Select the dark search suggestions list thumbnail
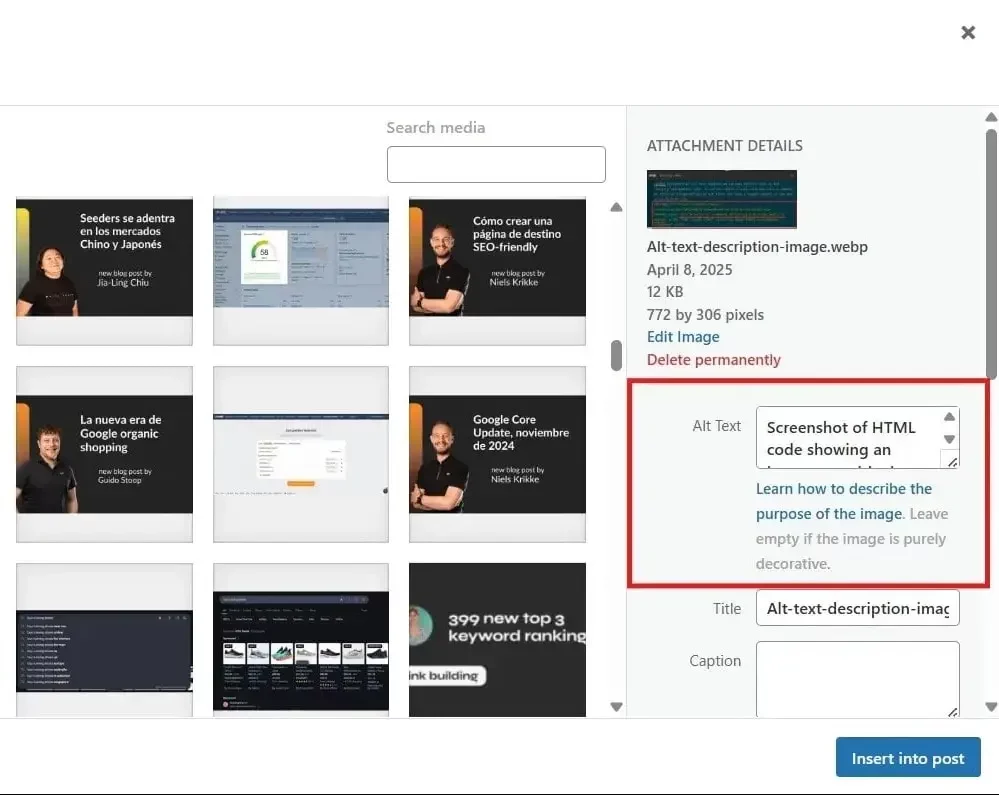This screenshot has height=795, width=999. pyautogui.click(x=104, y=640)
